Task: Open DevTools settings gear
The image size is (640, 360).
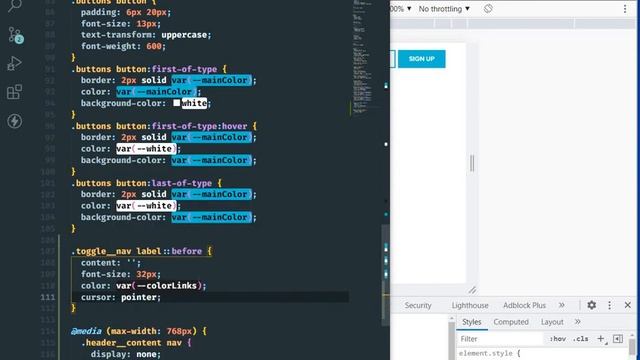Action: [x=591, y=305]
